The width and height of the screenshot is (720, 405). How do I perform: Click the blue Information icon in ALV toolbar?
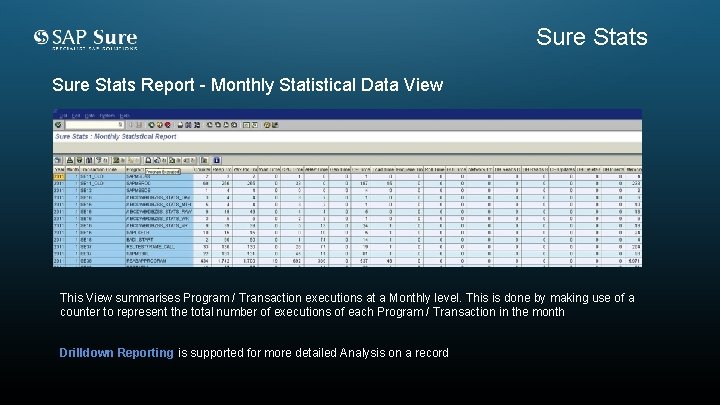[217, 160]
